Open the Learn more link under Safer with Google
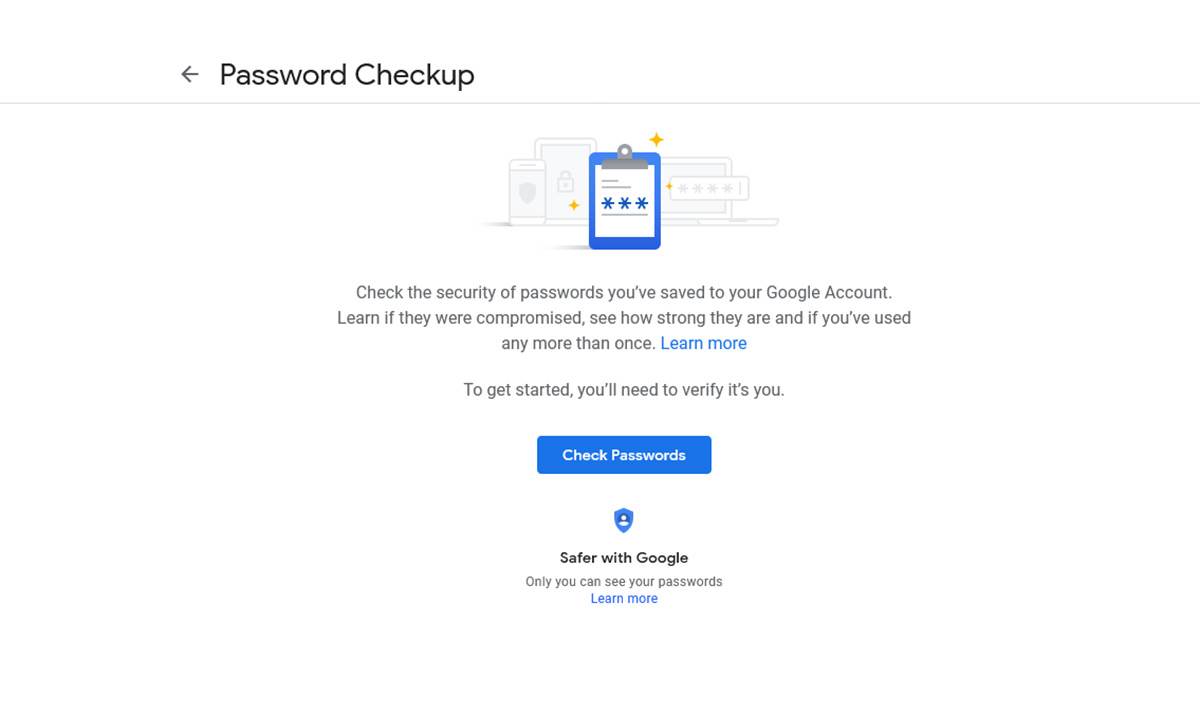 pos(623,598)
